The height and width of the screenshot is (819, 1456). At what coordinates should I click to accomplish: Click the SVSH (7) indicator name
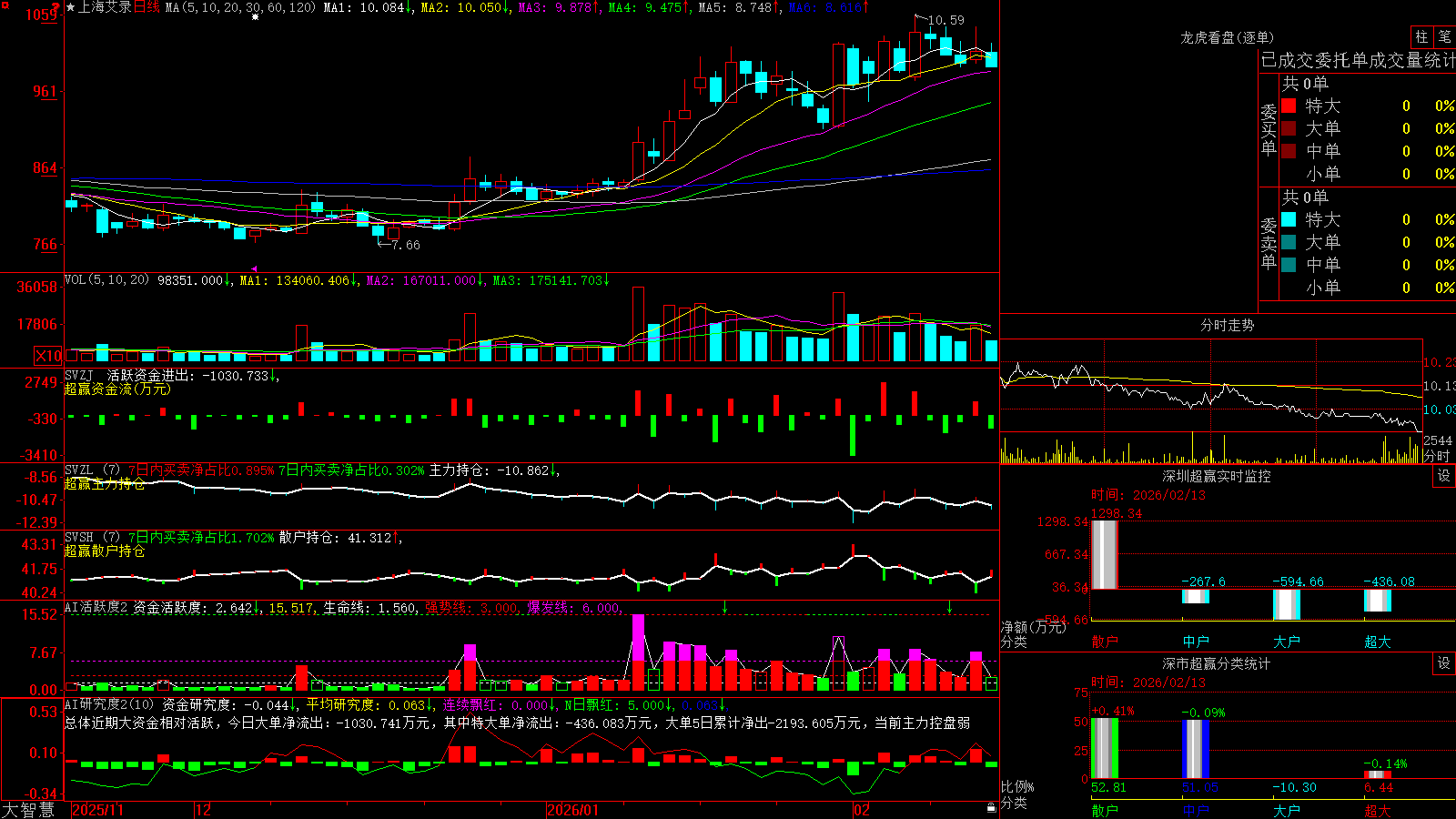(92, 538)
